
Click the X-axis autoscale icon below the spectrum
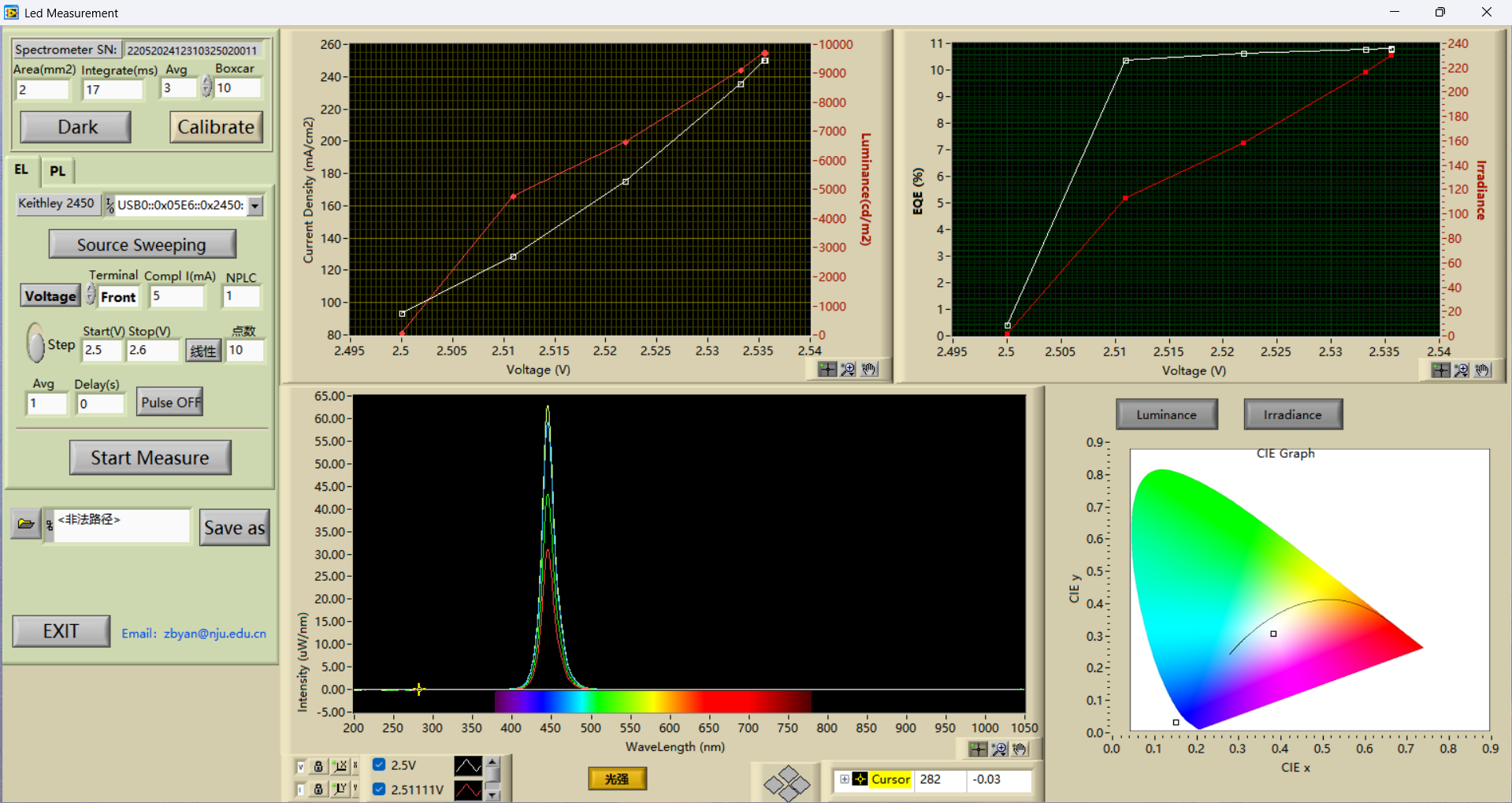(x=340, y=766)
